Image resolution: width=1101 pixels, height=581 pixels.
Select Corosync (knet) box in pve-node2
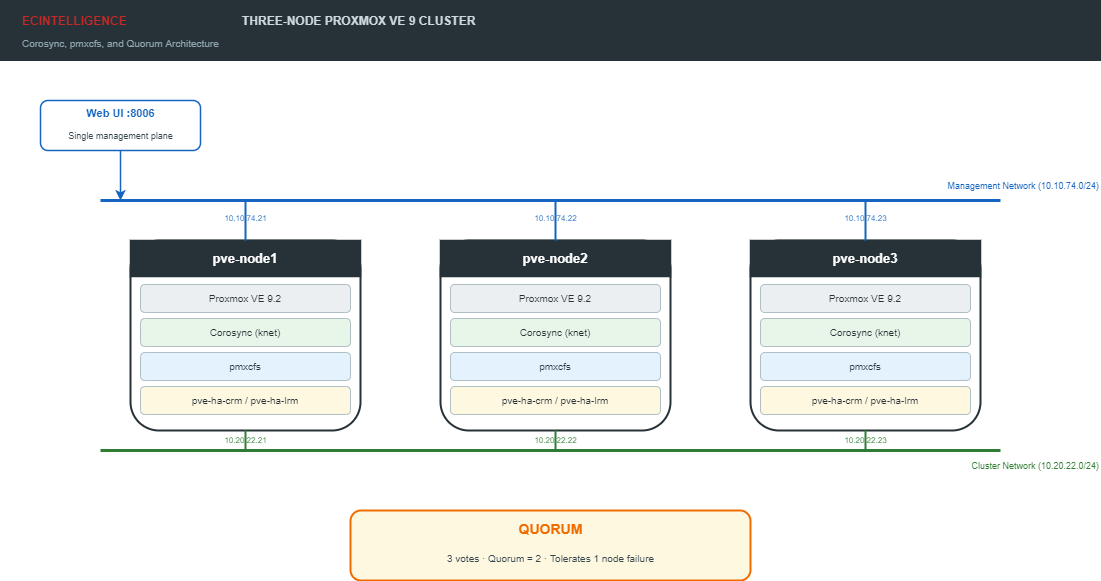pos(555,332)
